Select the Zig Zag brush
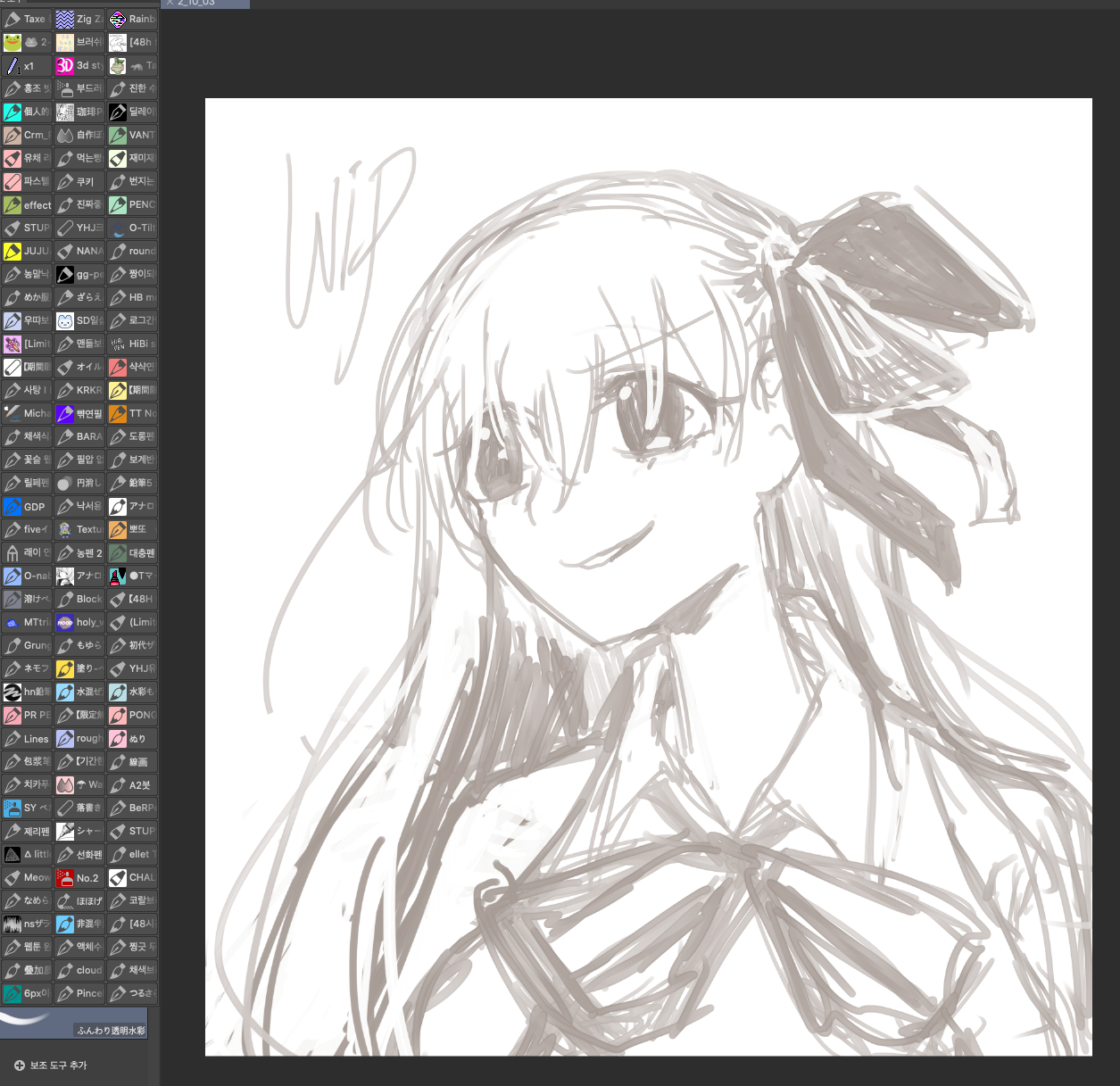The width and height of the screenshot is (1120, 1086). click(x=79, y=19)
